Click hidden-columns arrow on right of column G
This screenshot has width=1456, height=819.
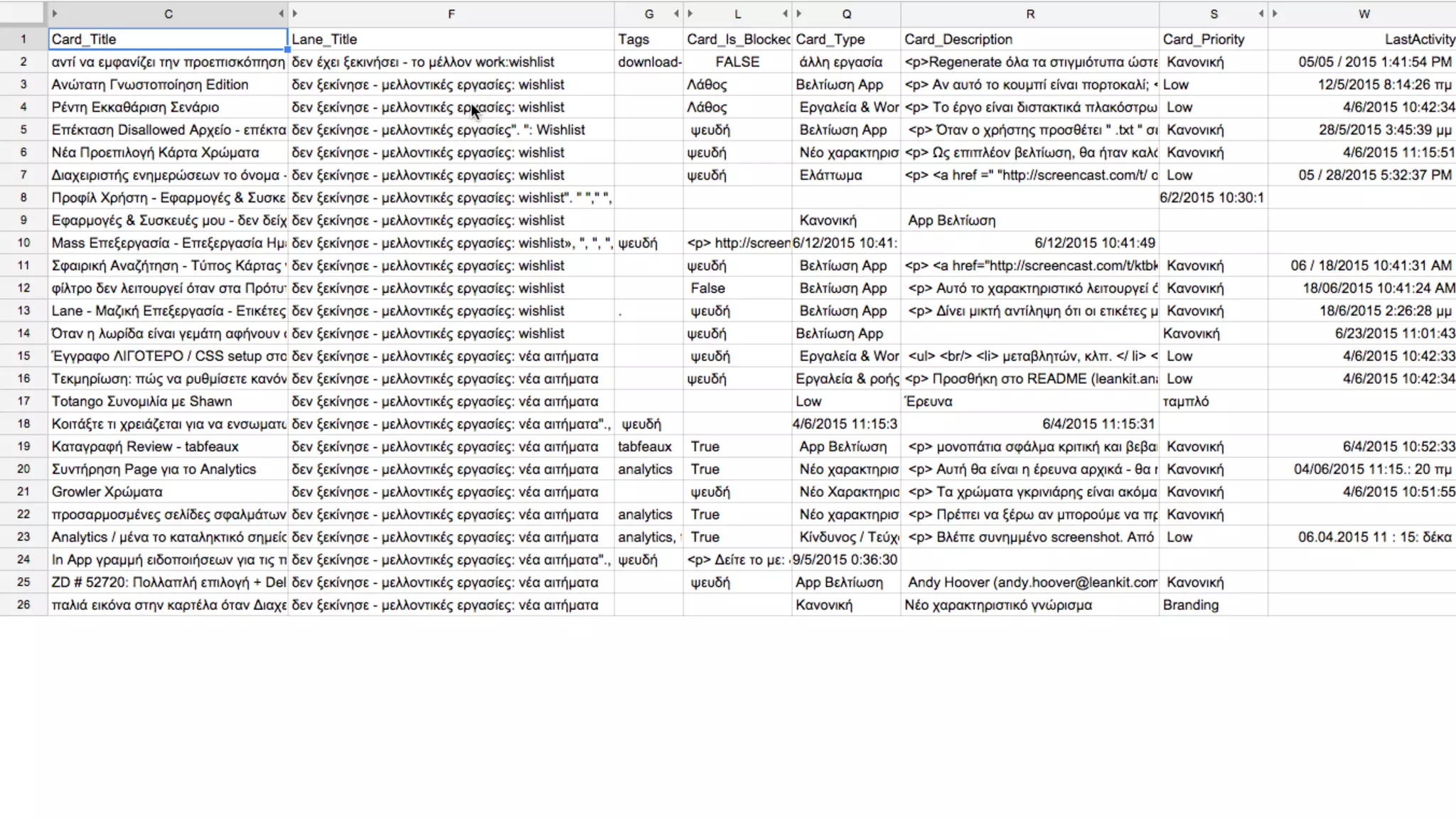pyautogui.click(x=676, y=14)
